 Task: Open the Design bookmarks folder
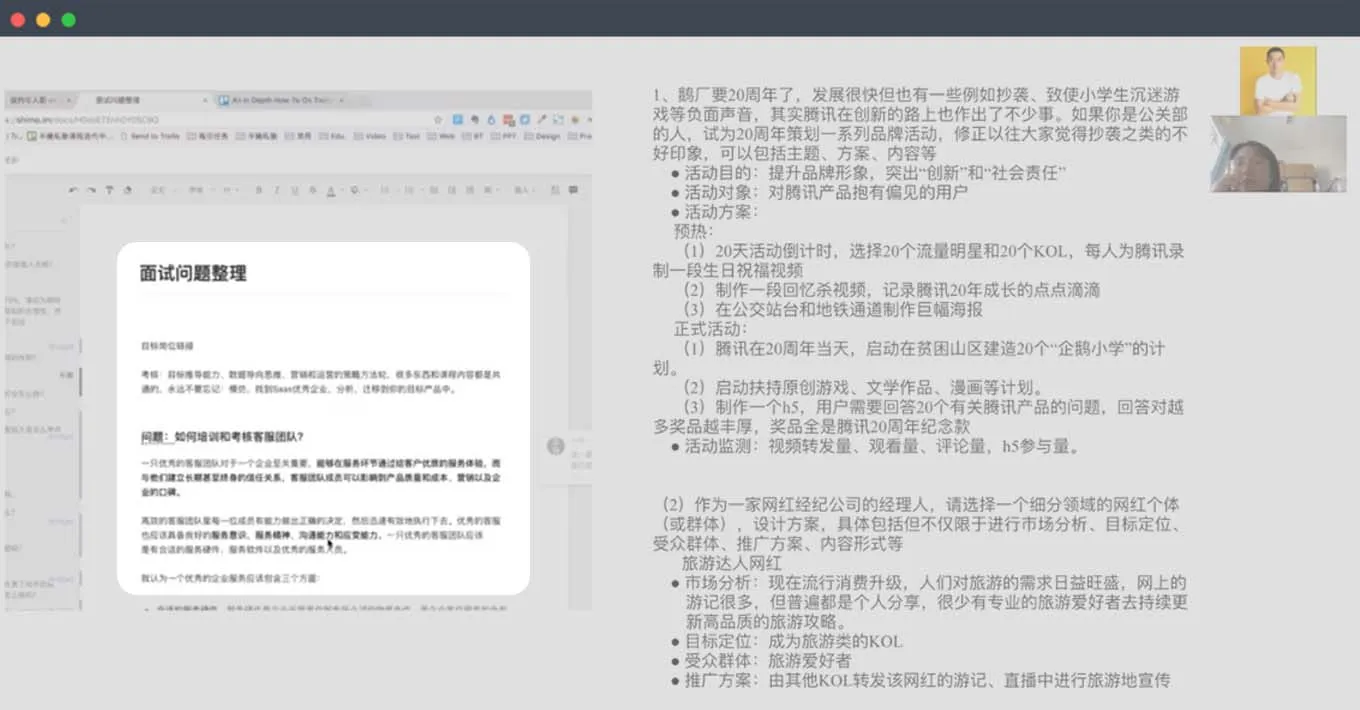[x=544, y=136]
